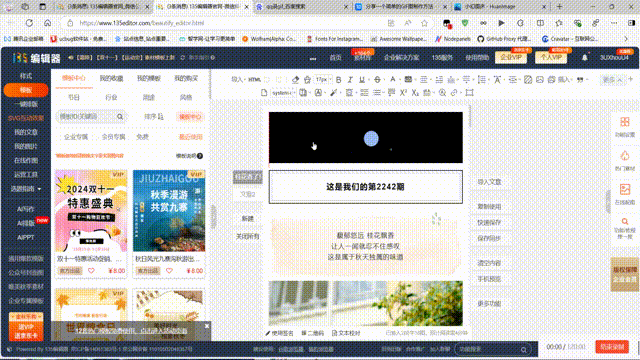Open the online image tool icon in right sidebar
This screenshot has height=360, width=640.
tap(624, 189)
